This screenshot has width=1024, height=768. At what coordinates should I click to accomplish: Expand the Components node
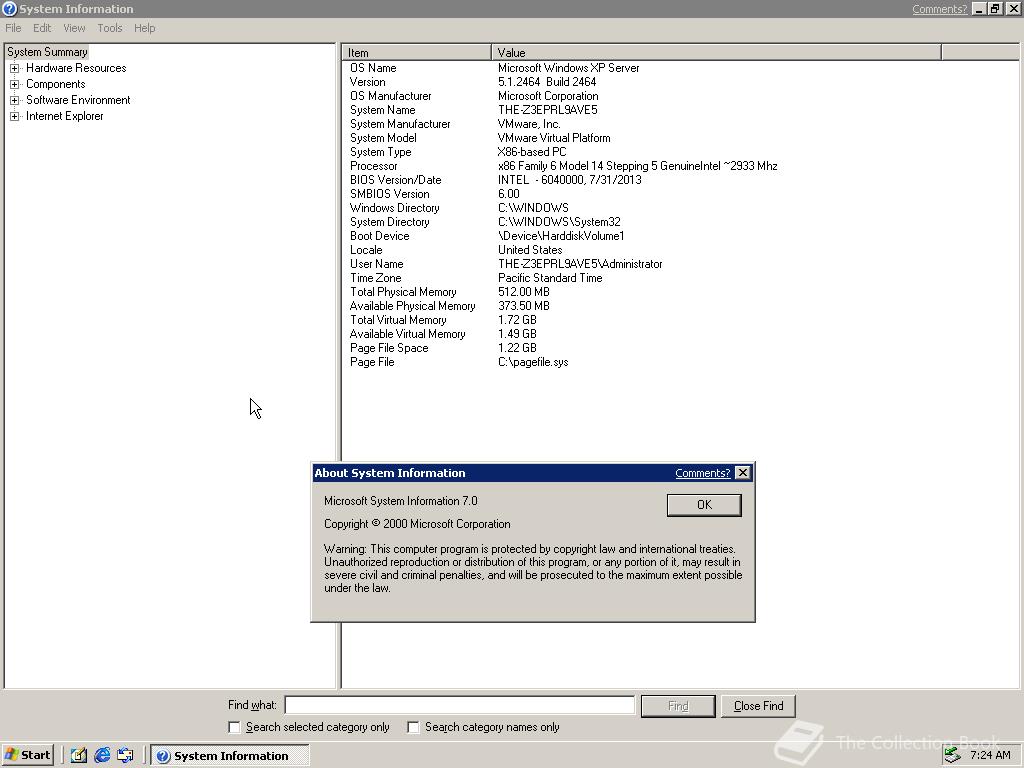pyautogui.click(x=14, y=84)
